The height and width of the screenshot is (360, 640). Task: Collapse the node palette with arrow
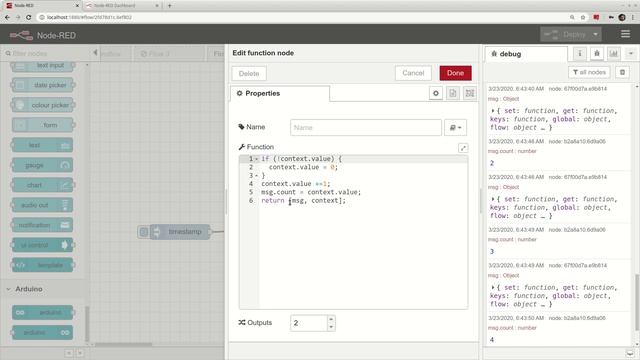tap(95, 52)
